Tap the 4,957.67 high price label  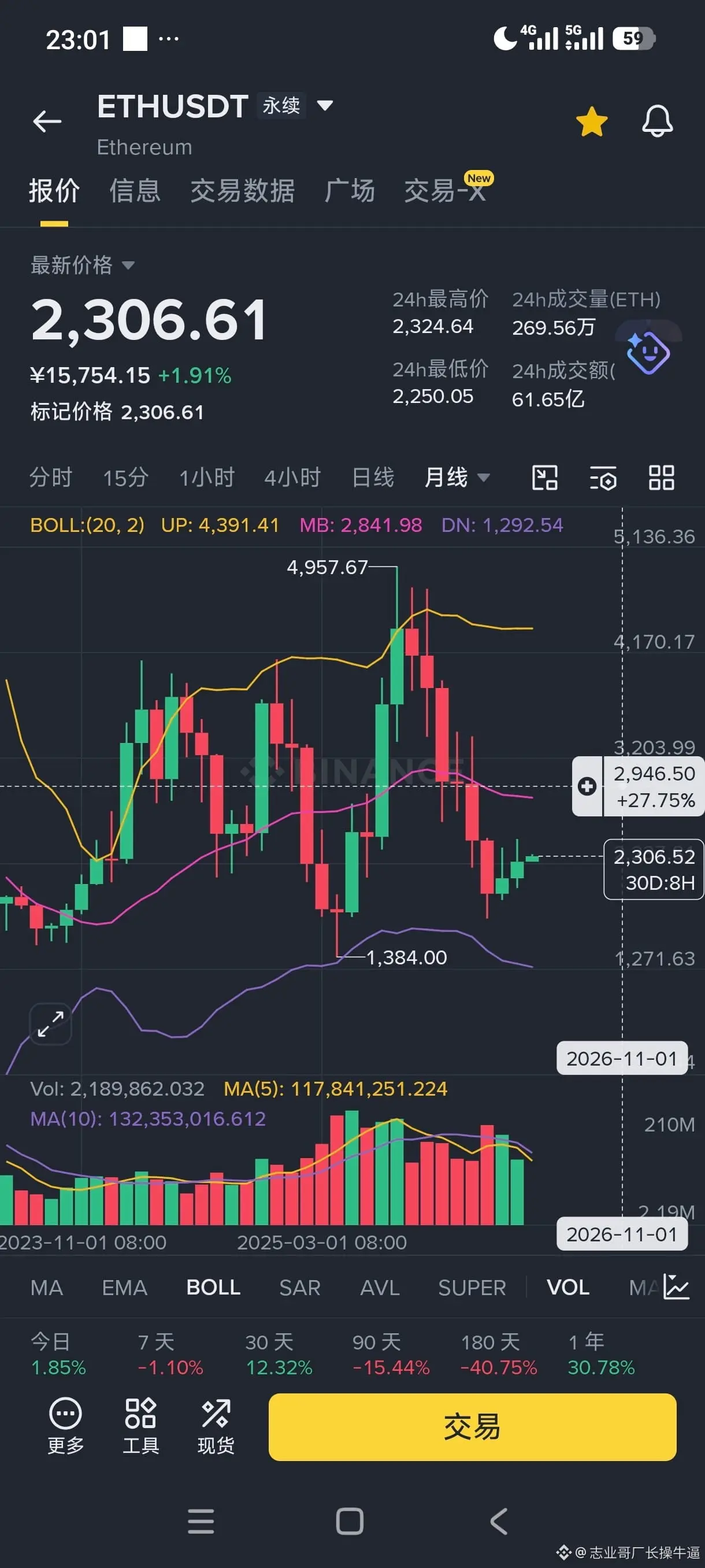[327, 567]
